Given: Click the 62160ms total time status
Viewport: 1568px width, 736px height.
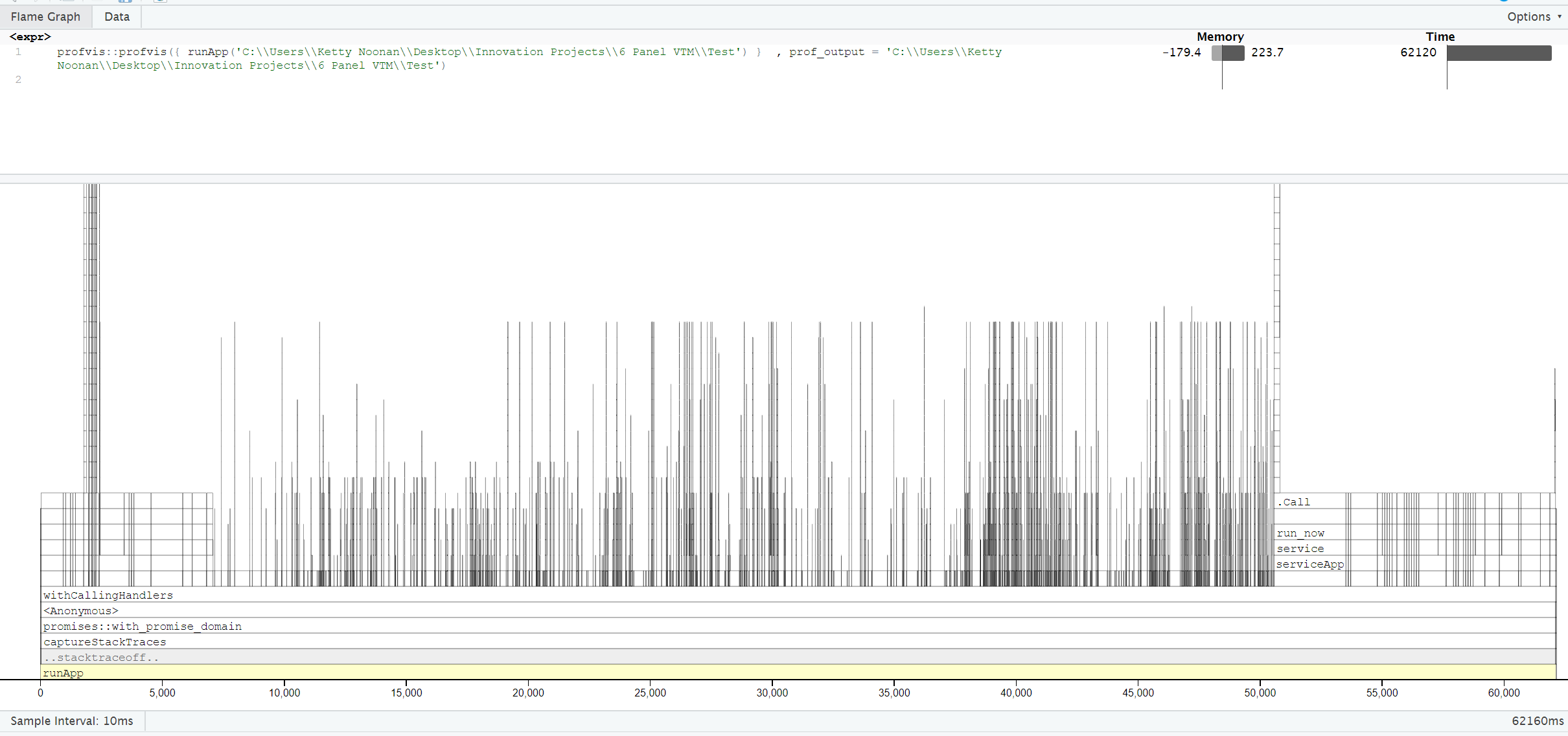Looking at the screenshot, I should point(1538,721).
